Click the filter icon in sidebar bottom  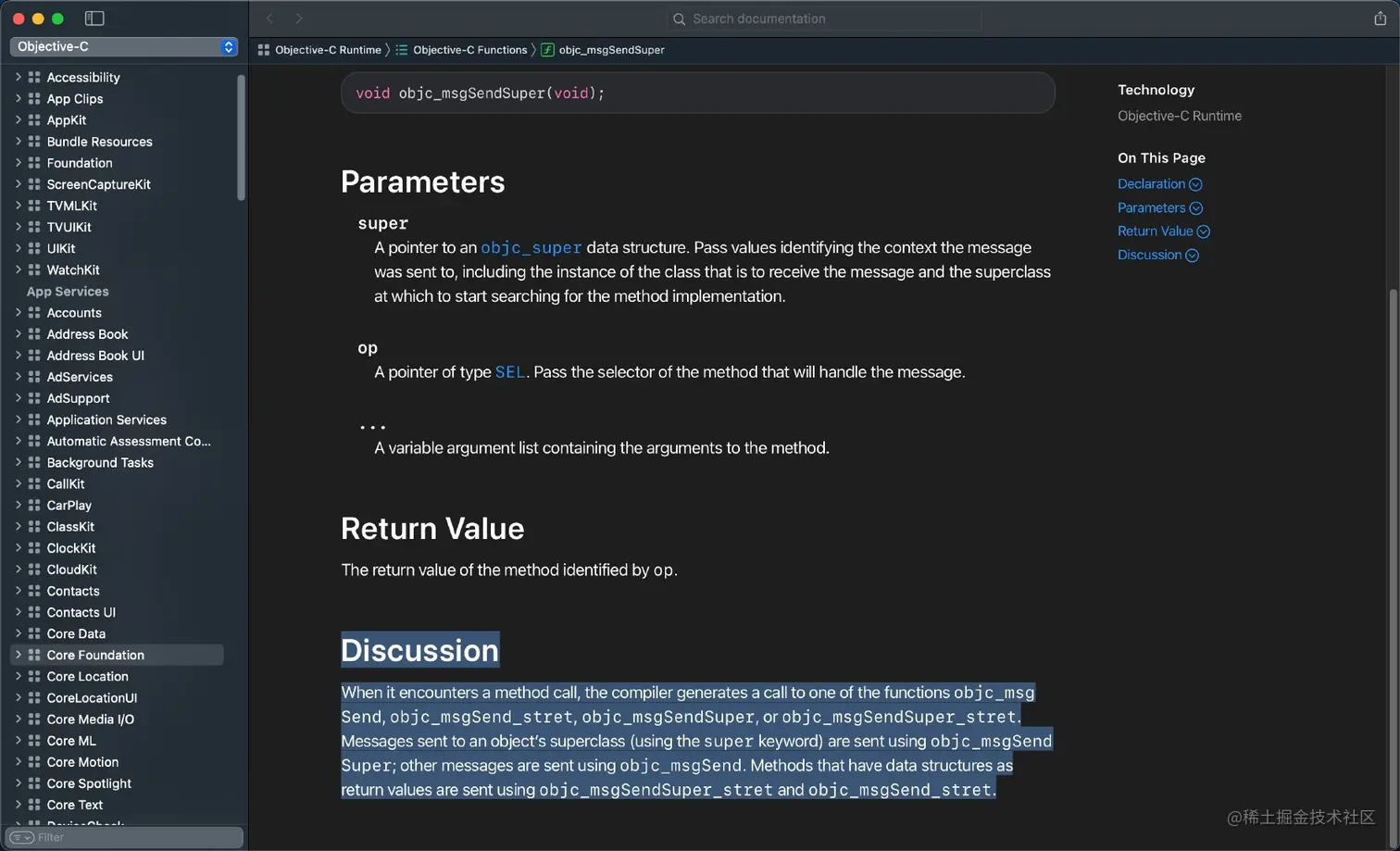coord(22,837)
